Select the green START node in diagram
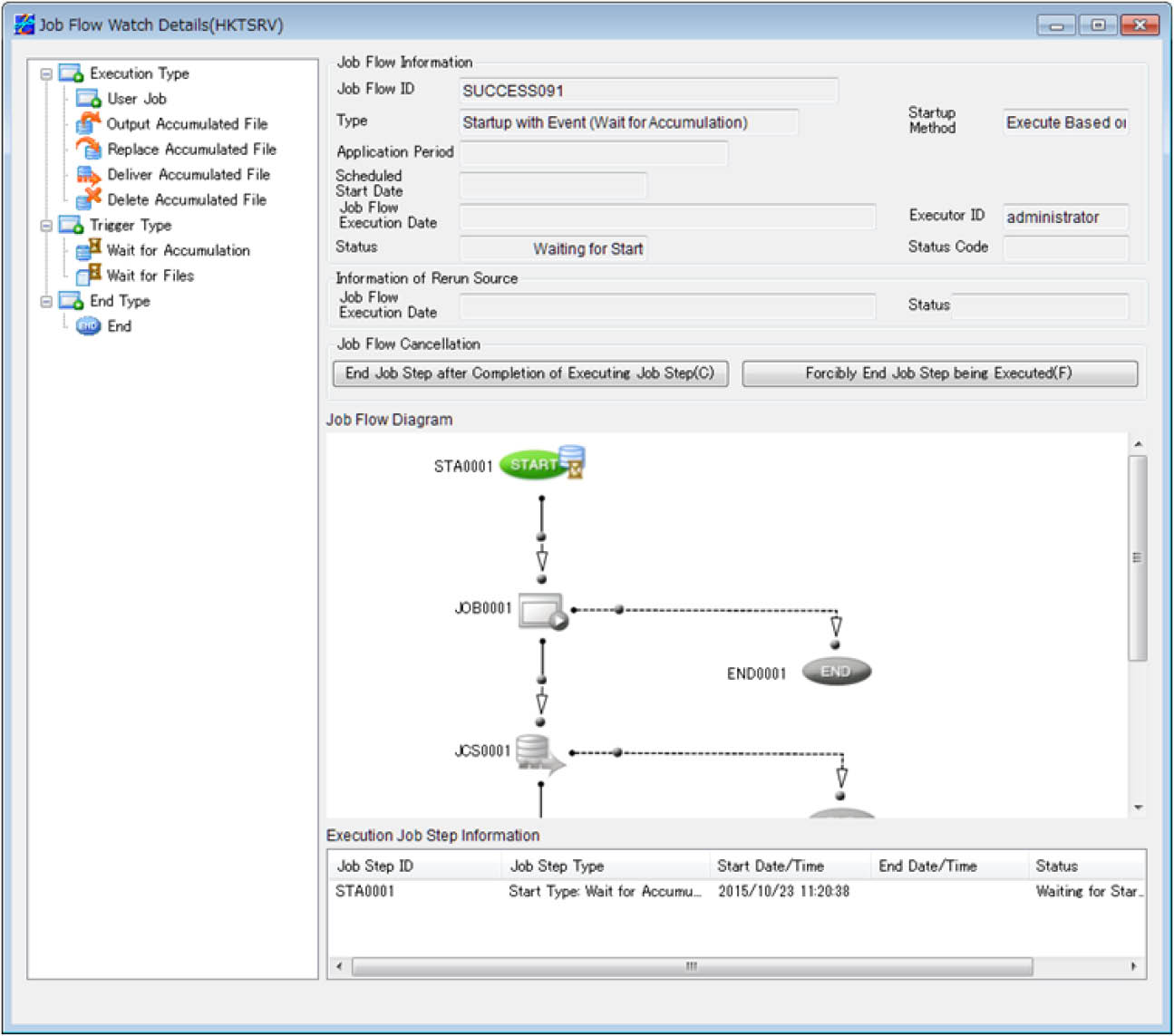 pyautogui.click(x=532, y=465)
